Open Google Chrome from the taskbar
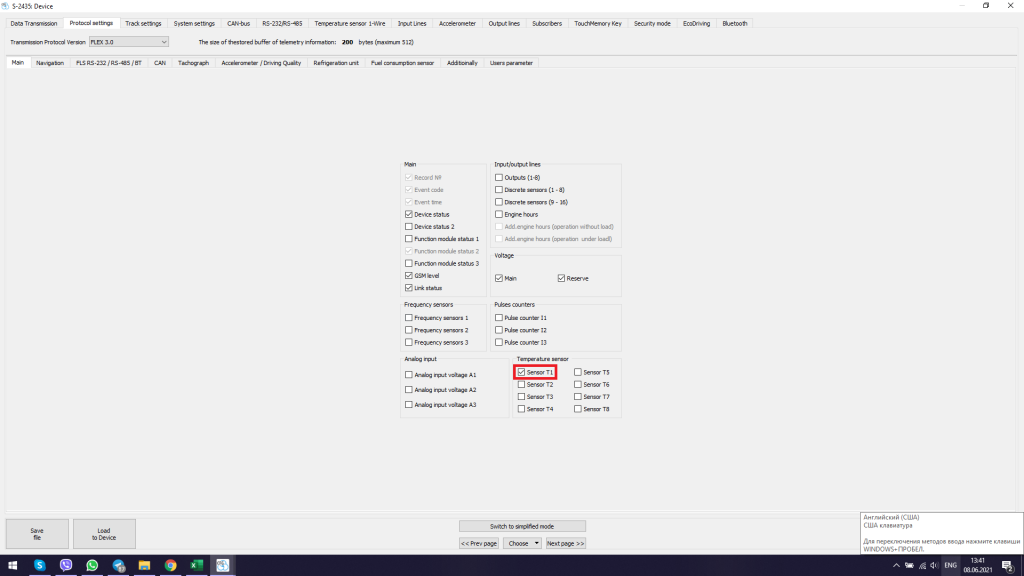The image size is (1024, 576). [171, 565]
